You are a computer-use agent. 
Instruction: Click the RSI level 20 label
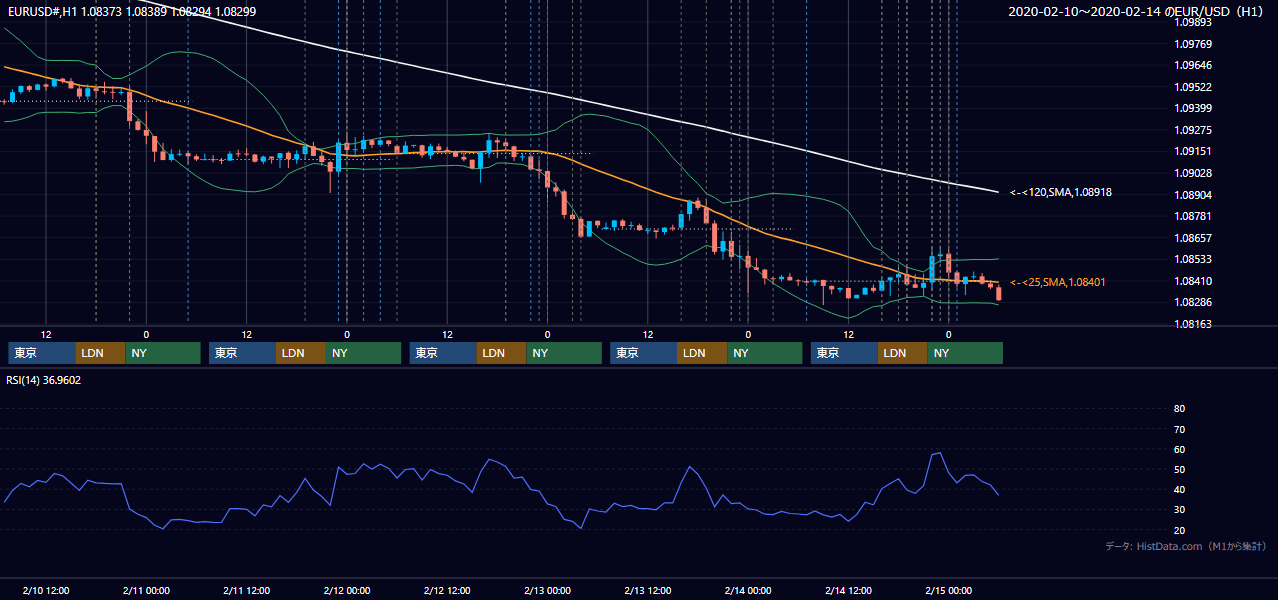[x=1179, y=530]
